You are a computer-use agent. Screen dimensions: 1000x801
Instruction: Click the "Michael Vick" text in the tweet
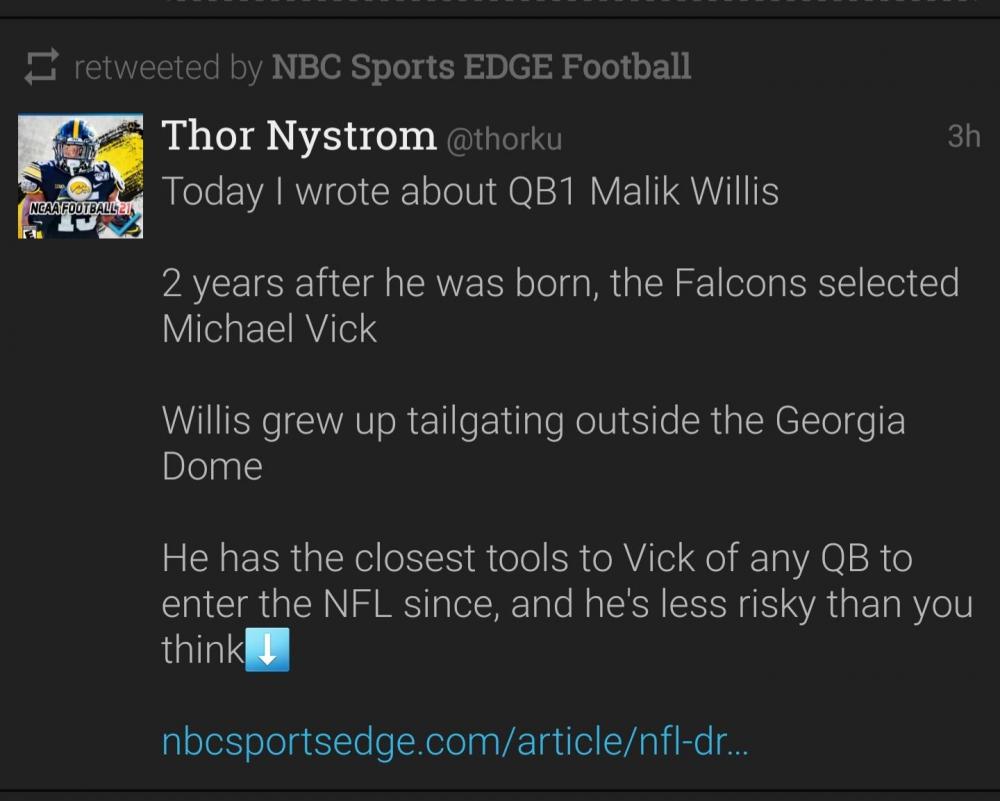[x=269, y=328]
